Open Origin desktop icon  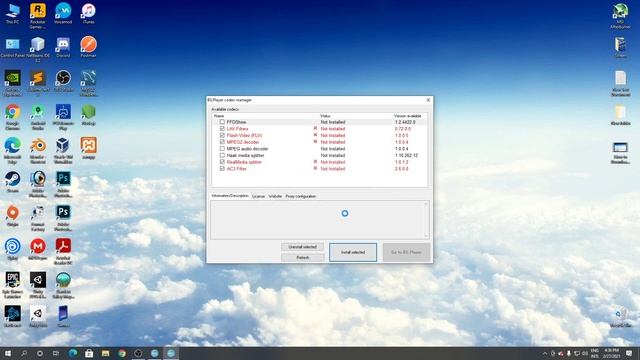(13, 216)
